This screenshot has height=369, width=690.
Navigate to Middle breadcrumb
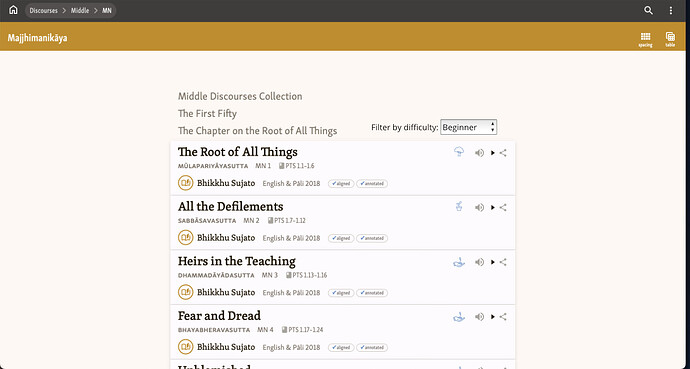coord(80,11)
